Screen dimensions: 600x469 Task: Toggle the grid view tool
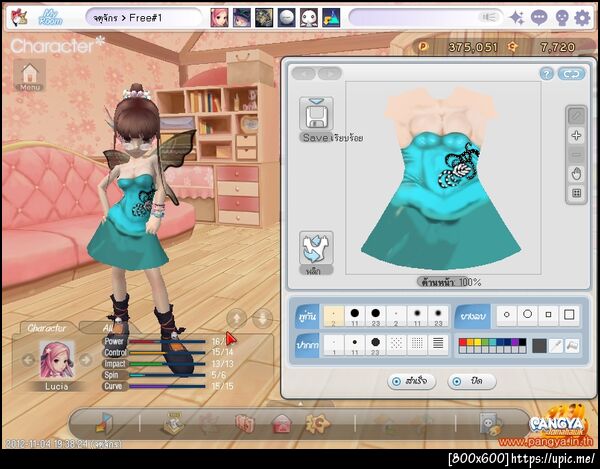[x=576, y=193]
